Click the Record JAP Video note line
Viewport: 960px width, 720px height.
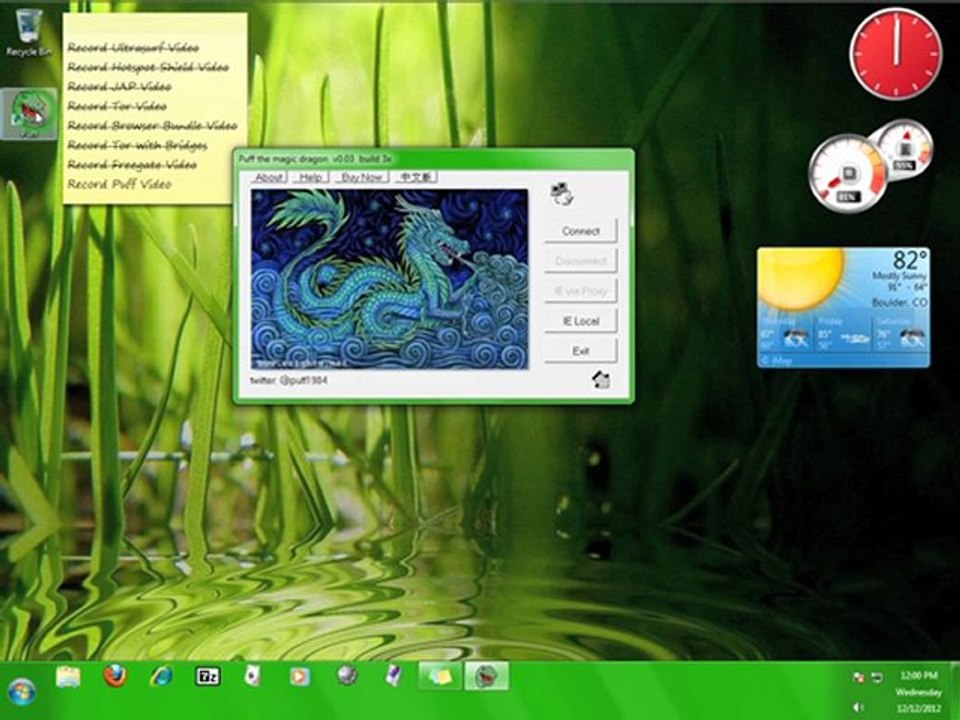(x=119, y=86)
